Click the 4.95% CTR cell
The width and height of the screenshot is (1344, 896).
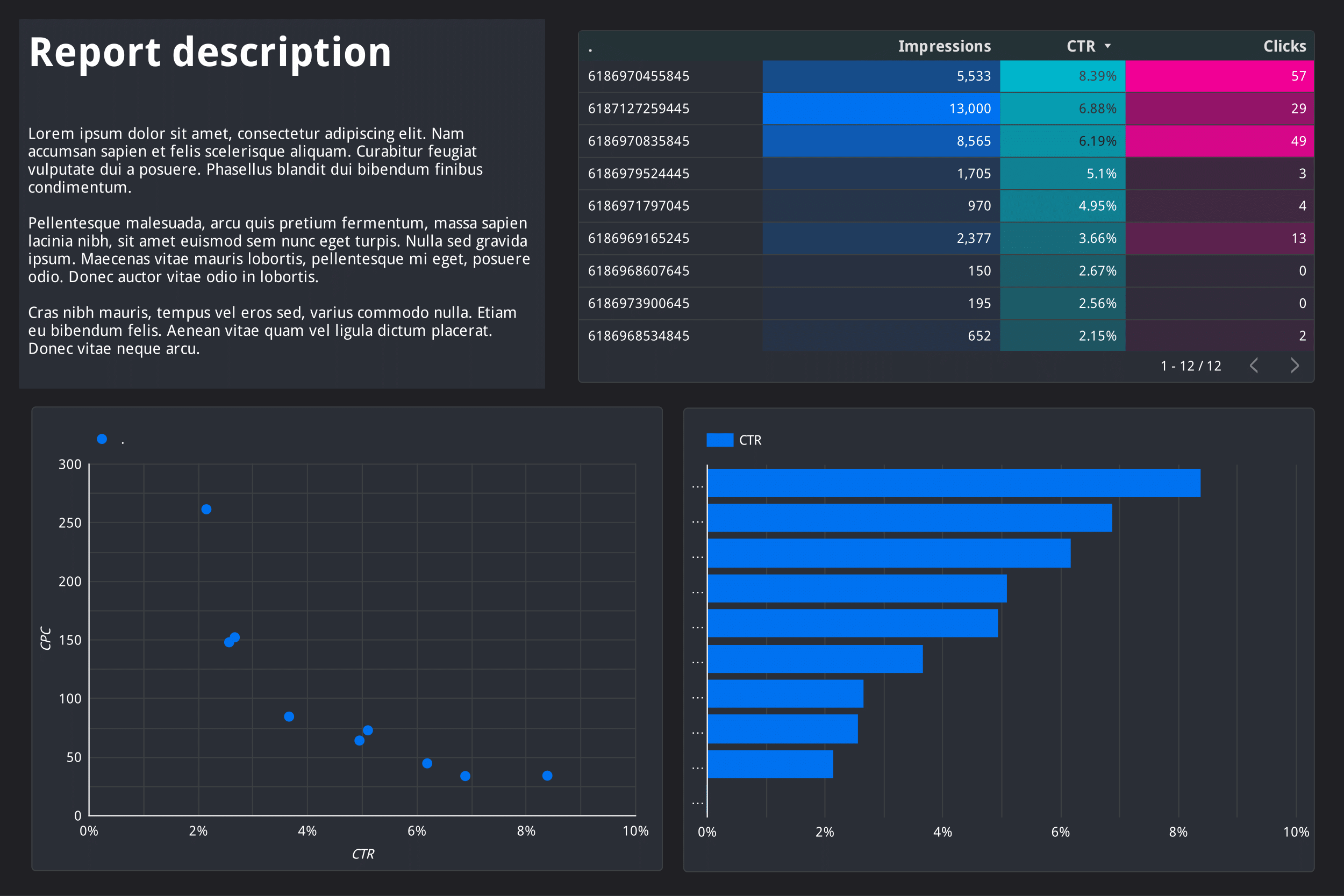[1063, 206]
